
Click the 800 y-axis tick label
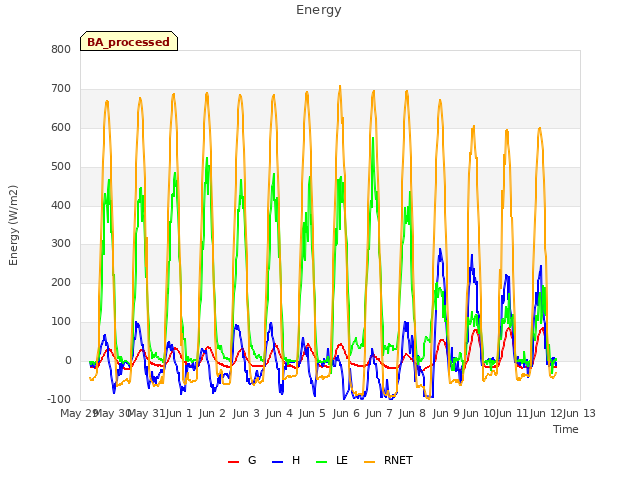61,49
